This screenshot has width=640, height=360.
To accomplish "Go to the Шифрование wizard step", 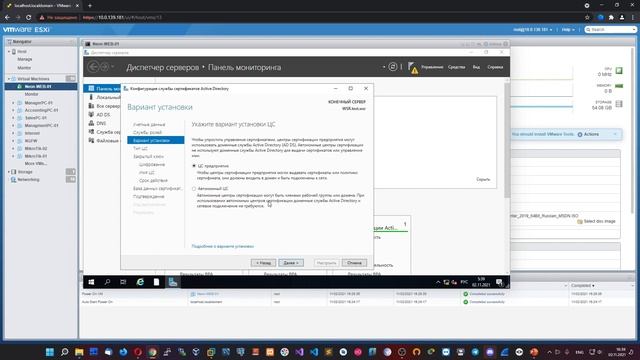I will click(x=152, y=164).
